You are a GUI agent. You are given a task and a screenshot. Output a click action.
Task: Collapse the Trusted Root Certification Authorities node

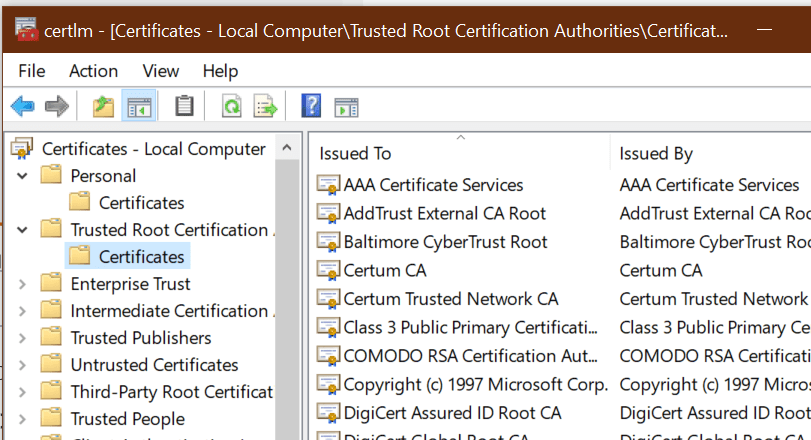click(x=22, y=230)
